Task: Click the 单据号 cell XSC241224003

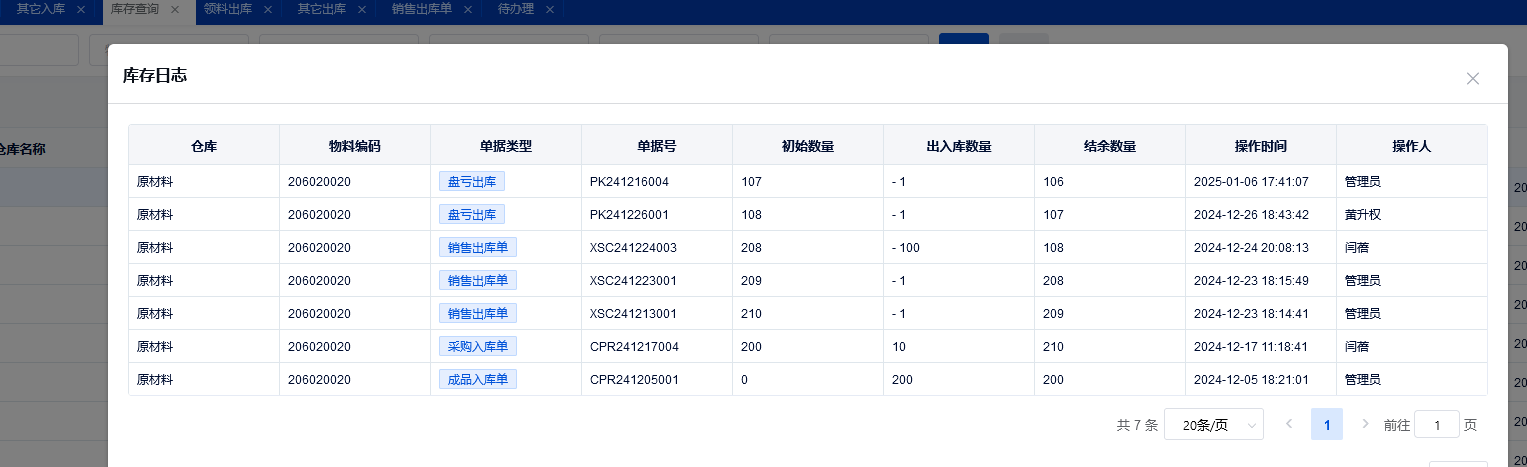Action: (633, 247)
